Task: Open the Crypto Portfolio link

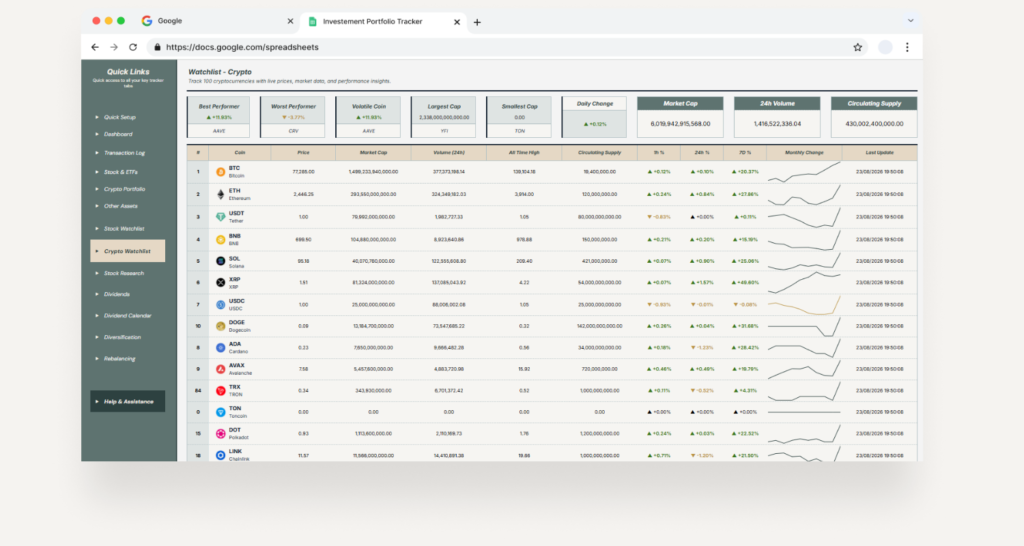Action: point(124,189)
